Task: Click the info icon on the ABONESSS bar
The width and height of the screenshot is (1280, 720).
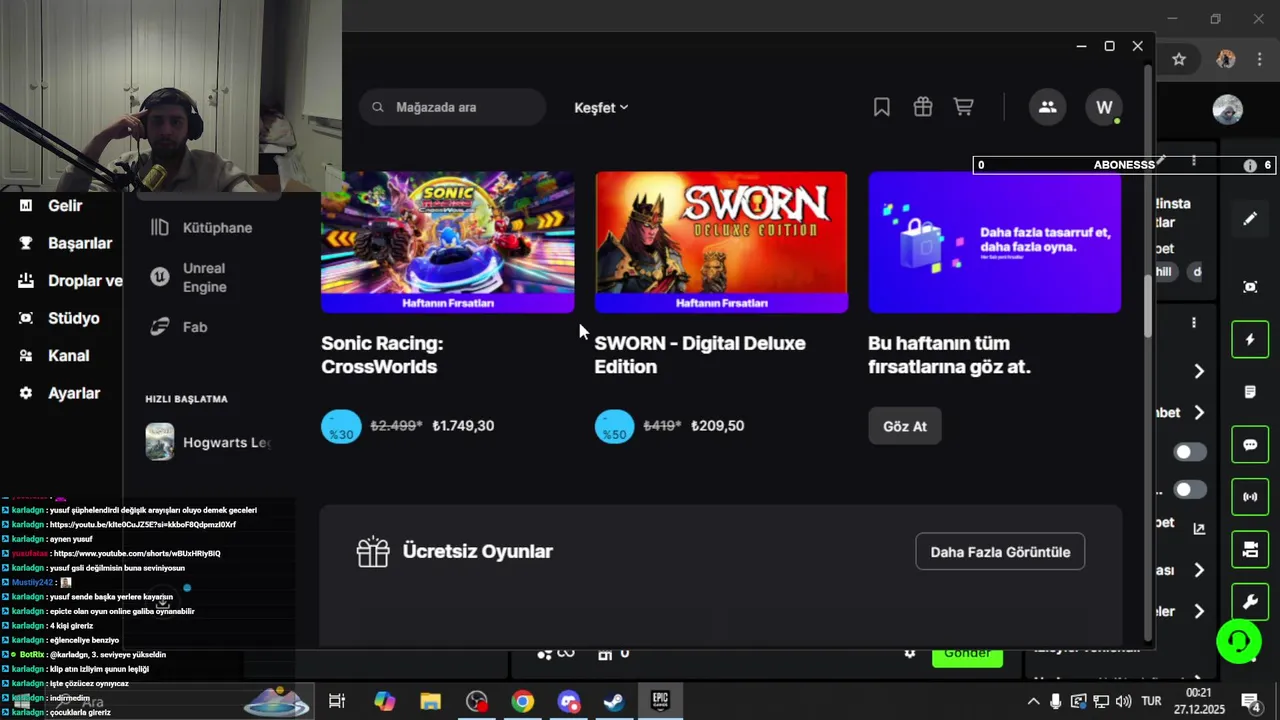Action: [1250, 165]
